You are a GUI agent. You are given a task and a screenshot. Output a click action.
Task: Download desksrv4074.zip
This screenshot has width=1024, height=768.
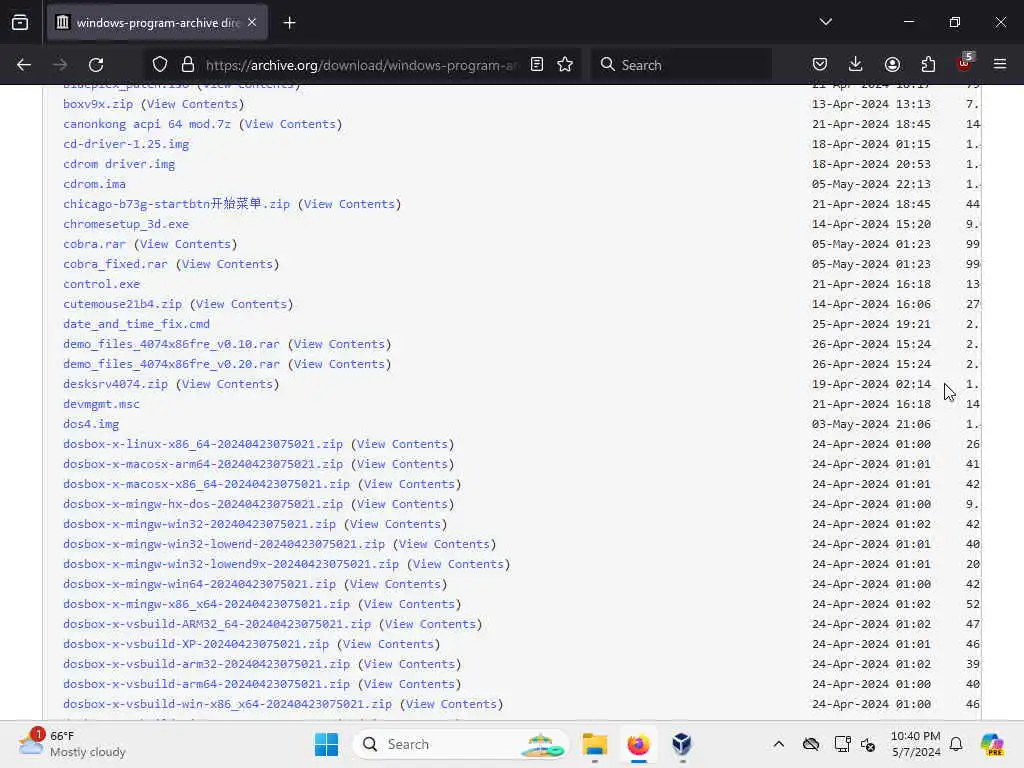[116, 384]
